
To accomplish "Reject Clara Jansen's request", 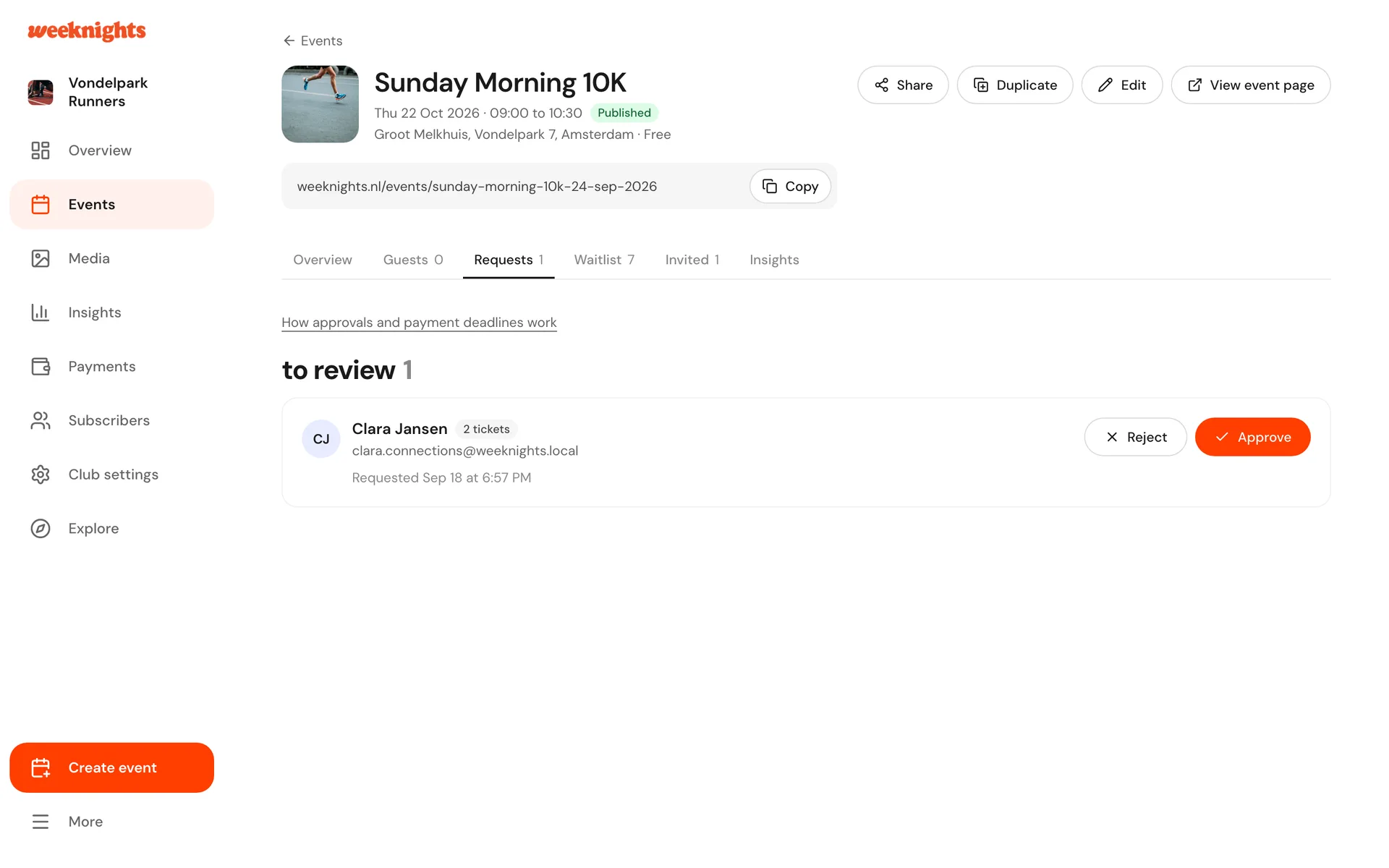I will [x=1135, y=437].
